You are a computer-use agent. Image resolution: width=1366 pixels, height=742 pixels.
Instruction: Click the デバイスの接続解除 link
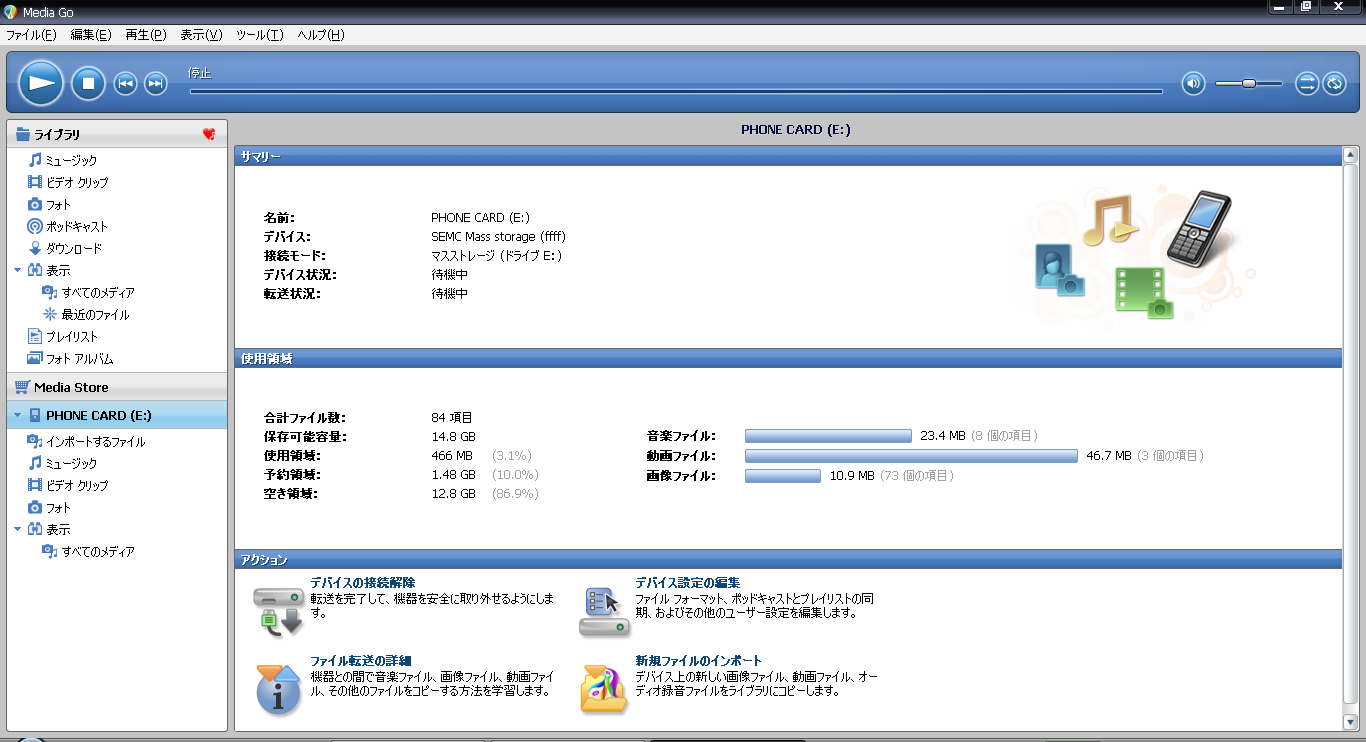pyautogui.click(x=362, y=582)
